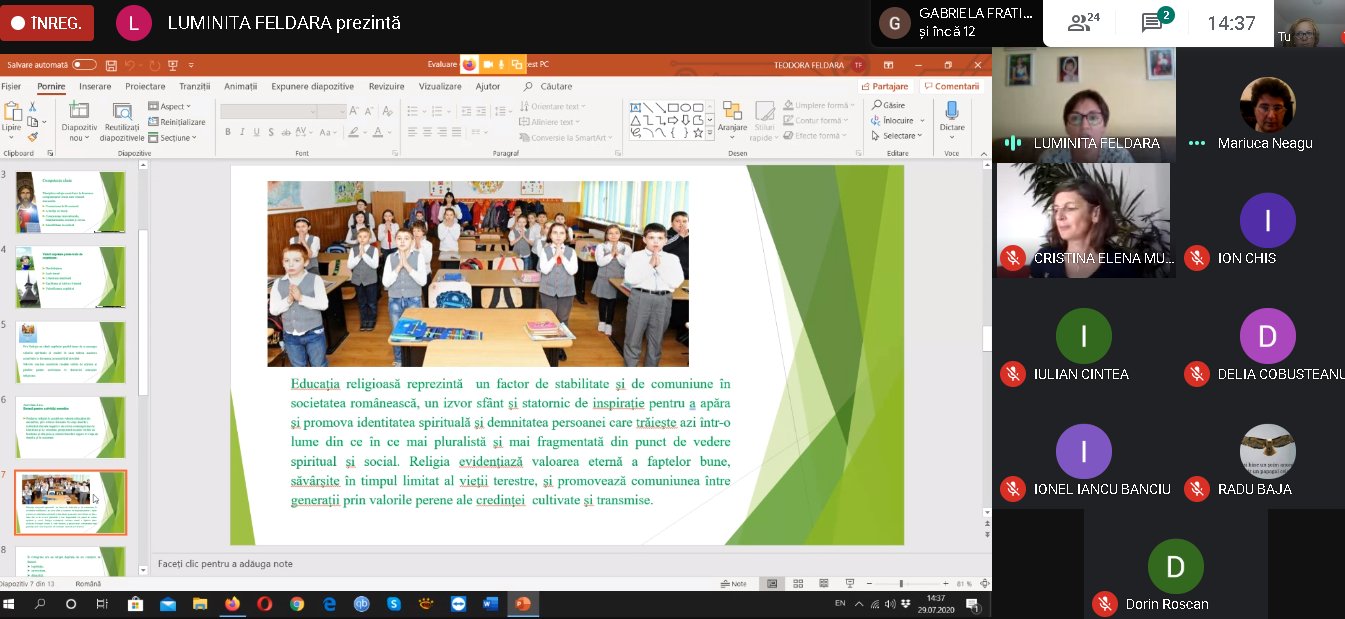This screenshot has height=619, width=1345.
Task: Mute LUMINITA FELDARA in the participant panel
Action: [1011, 143]
